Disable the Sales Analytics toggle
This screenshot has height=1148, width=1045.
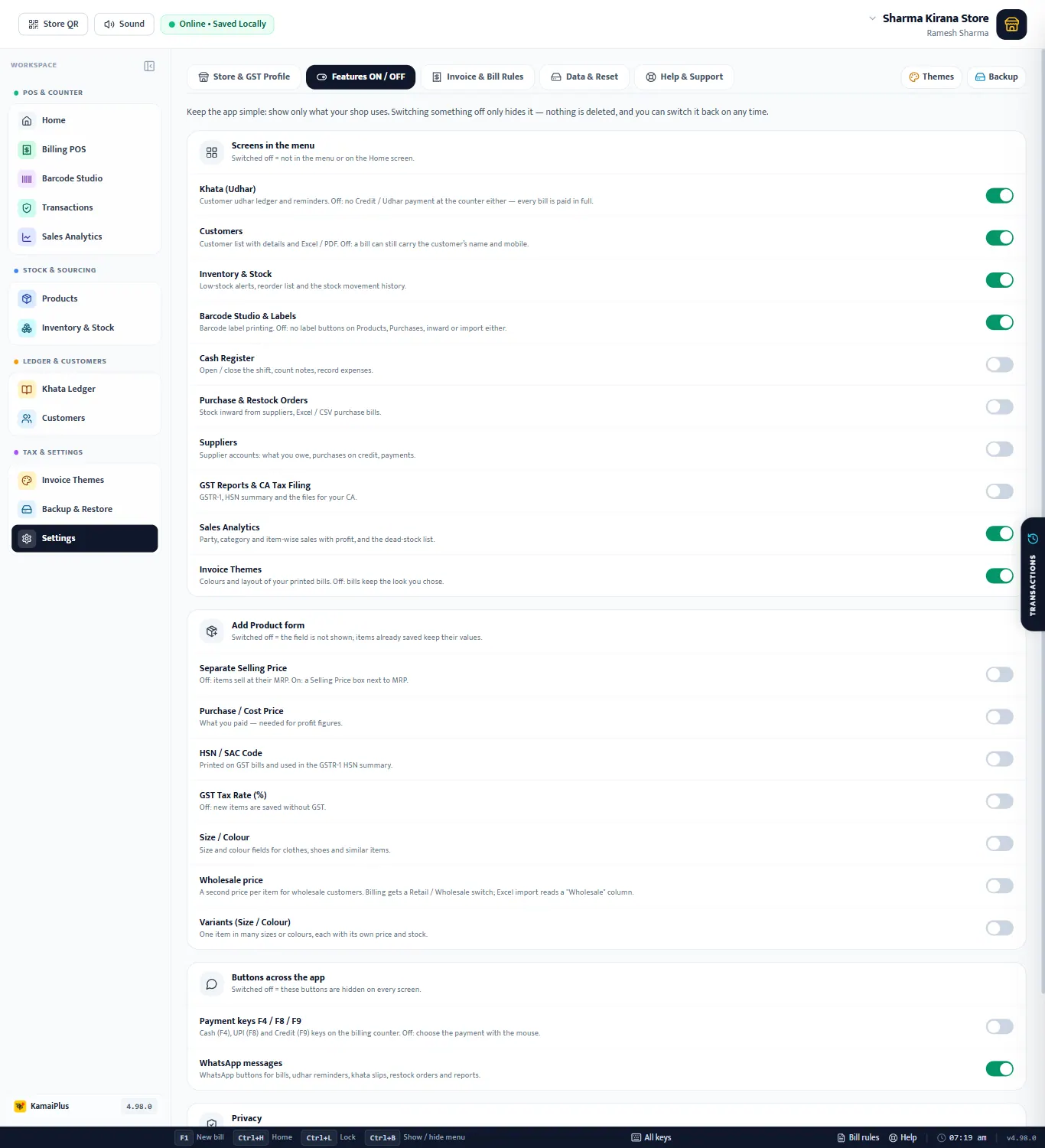point(999,533)
